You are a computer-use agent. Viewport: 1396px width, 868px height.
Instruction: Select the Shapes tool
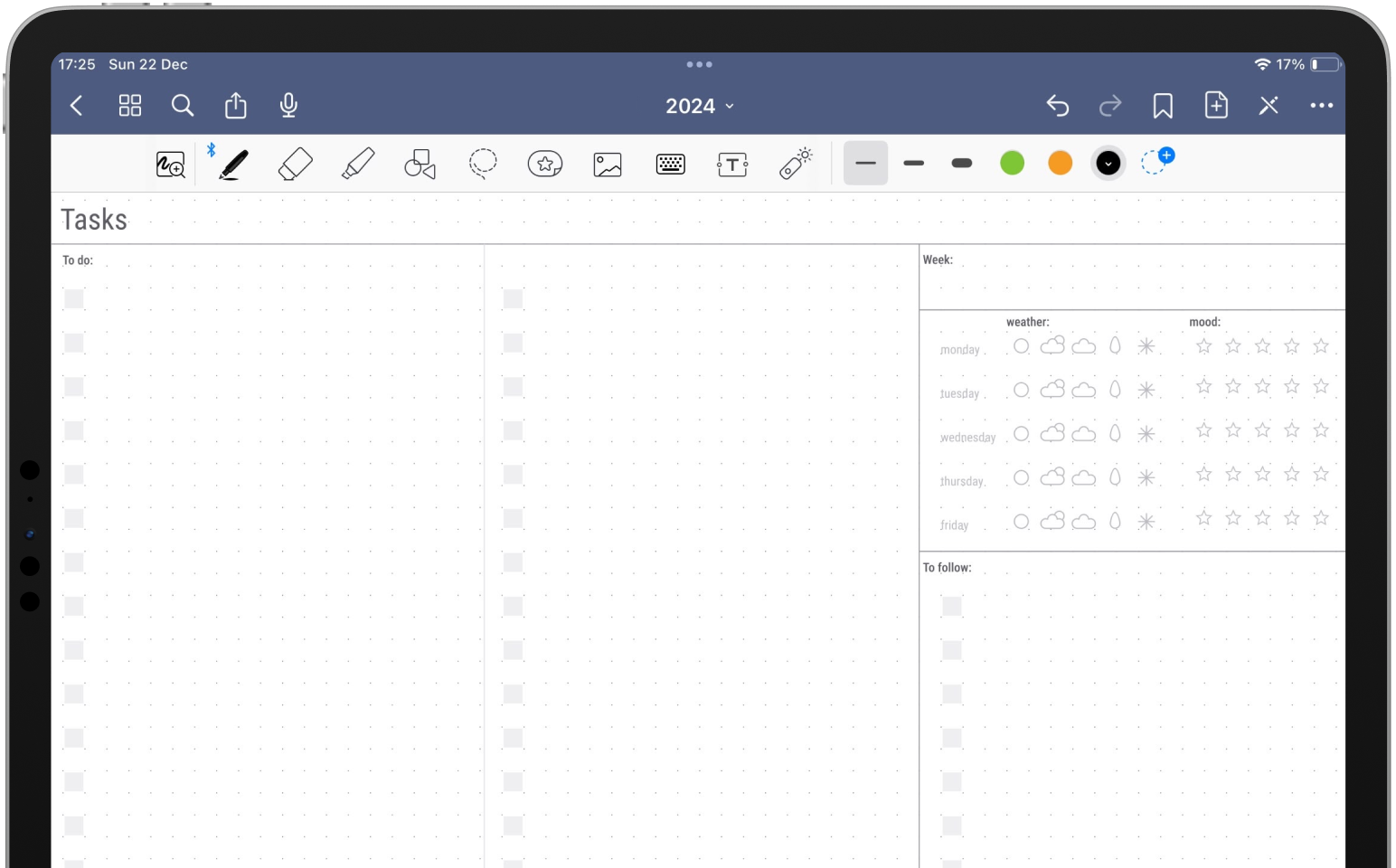pyautogui.click(x=420, y=164)
